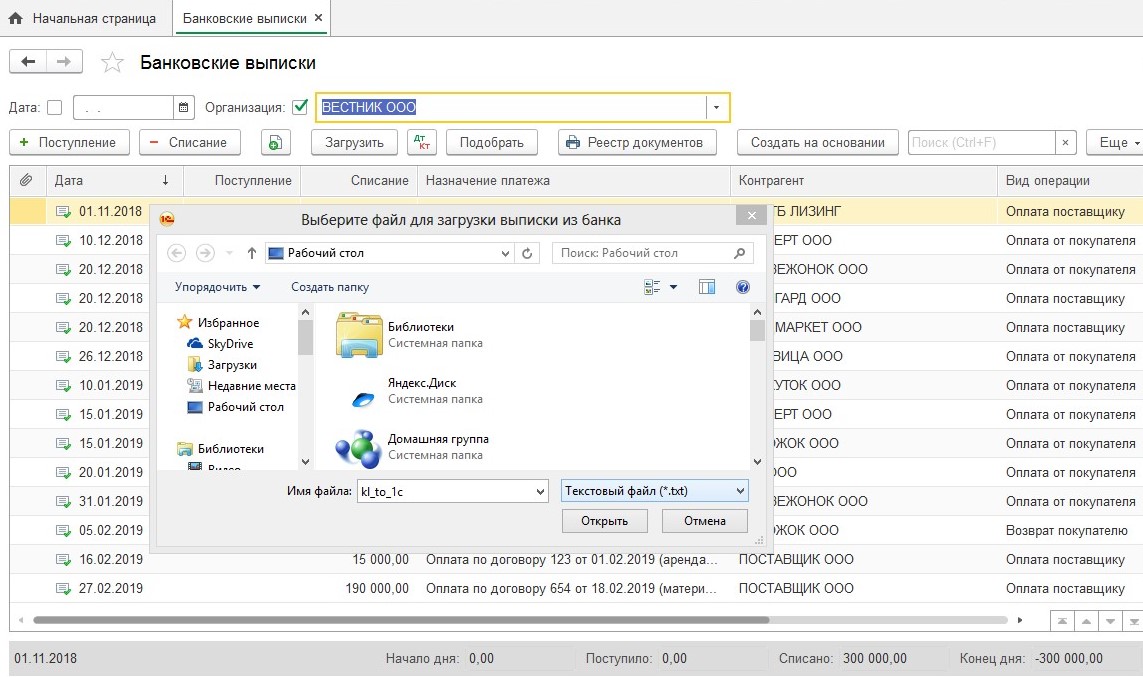Open the Упорядочить dropdown menu
The width and height of the screenshot is (1143, 677).
[x=217, y=287]
